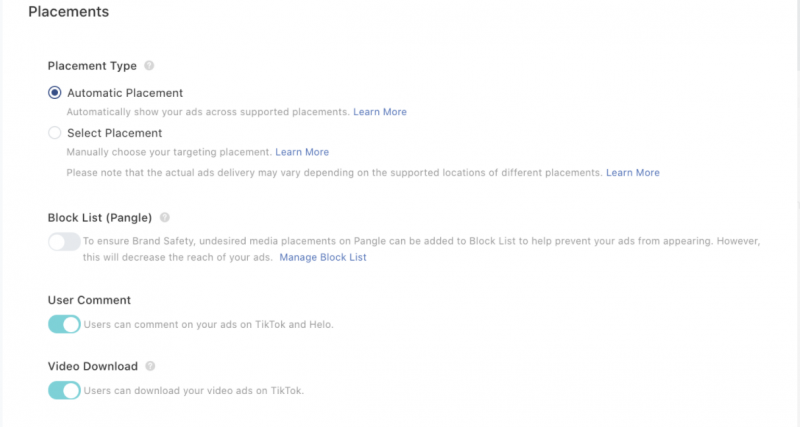
Task: Disable the User Comment toggle switch
Action: tap(64, 324)
